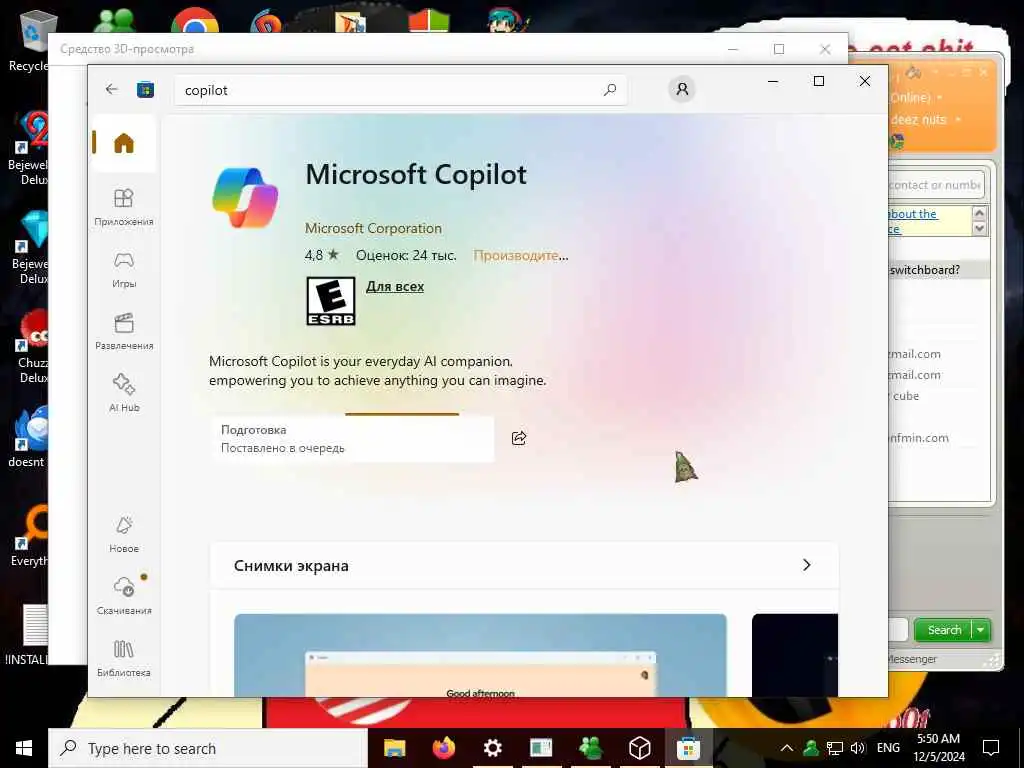Click deez nuts personal message dropdown
The image size is (1024, 768).
958,120
